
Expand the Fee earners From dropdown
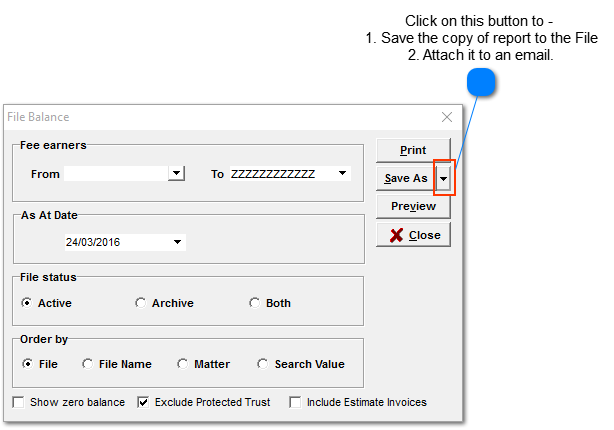coord(176,173)
